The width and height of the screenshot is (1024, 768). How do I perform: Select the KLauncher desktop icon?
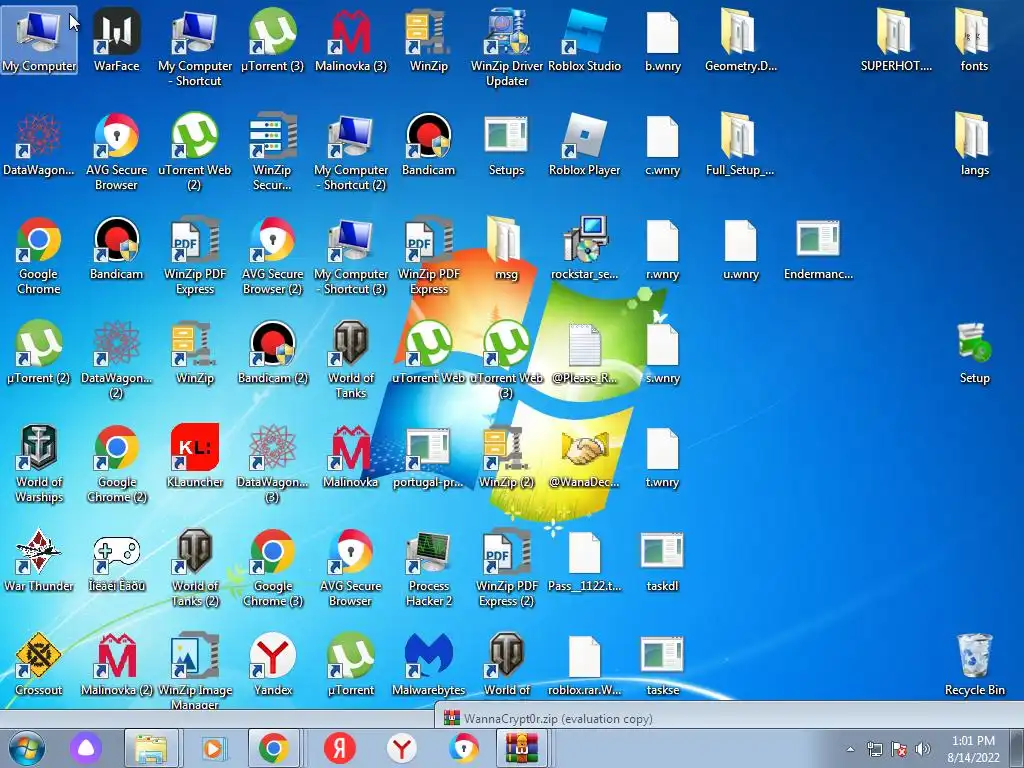[195, 456]
